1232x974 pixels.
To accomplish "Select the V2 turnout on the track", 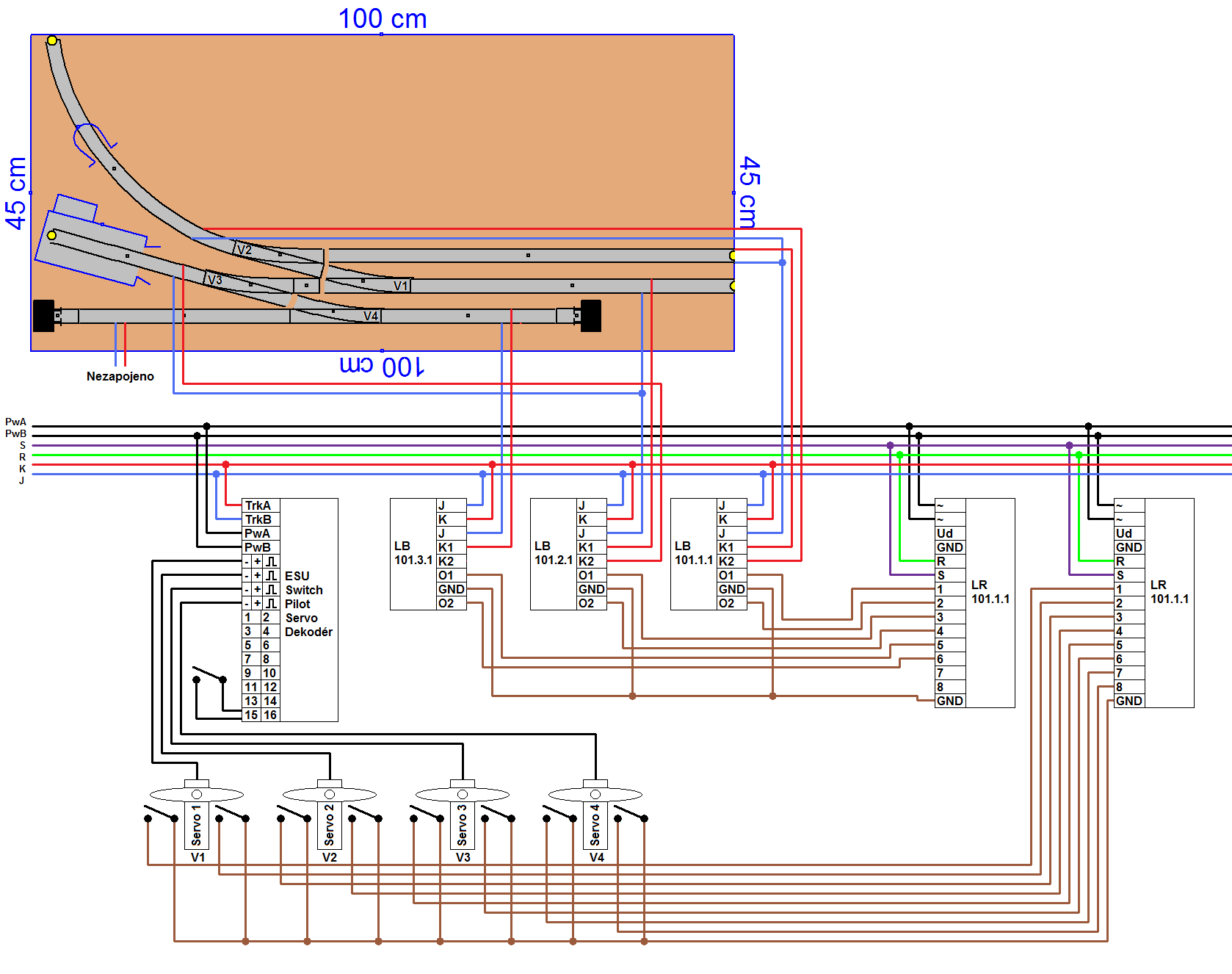I will [x=244, y=250].
